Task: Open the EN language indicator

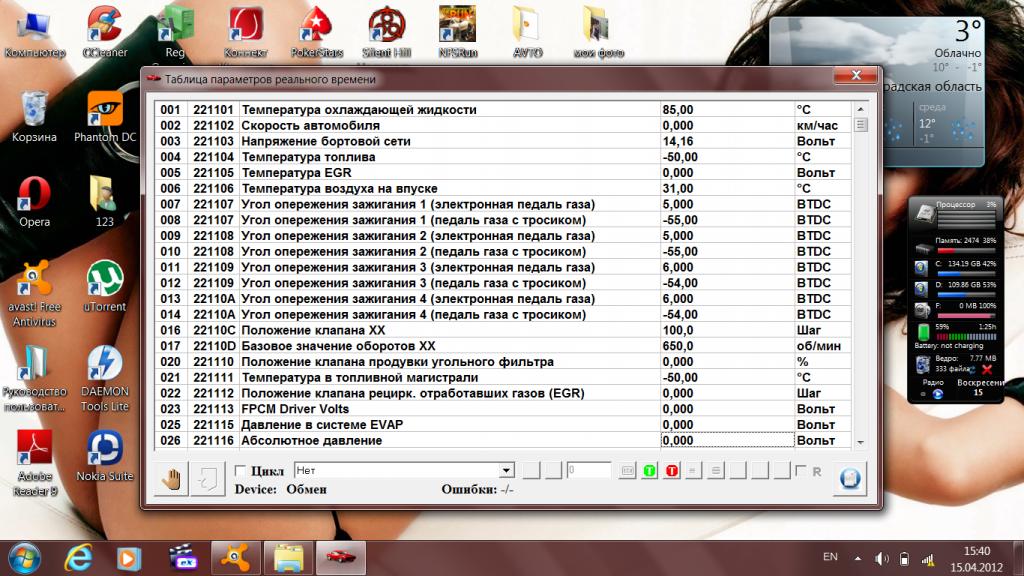Action: tap(830, 556)
